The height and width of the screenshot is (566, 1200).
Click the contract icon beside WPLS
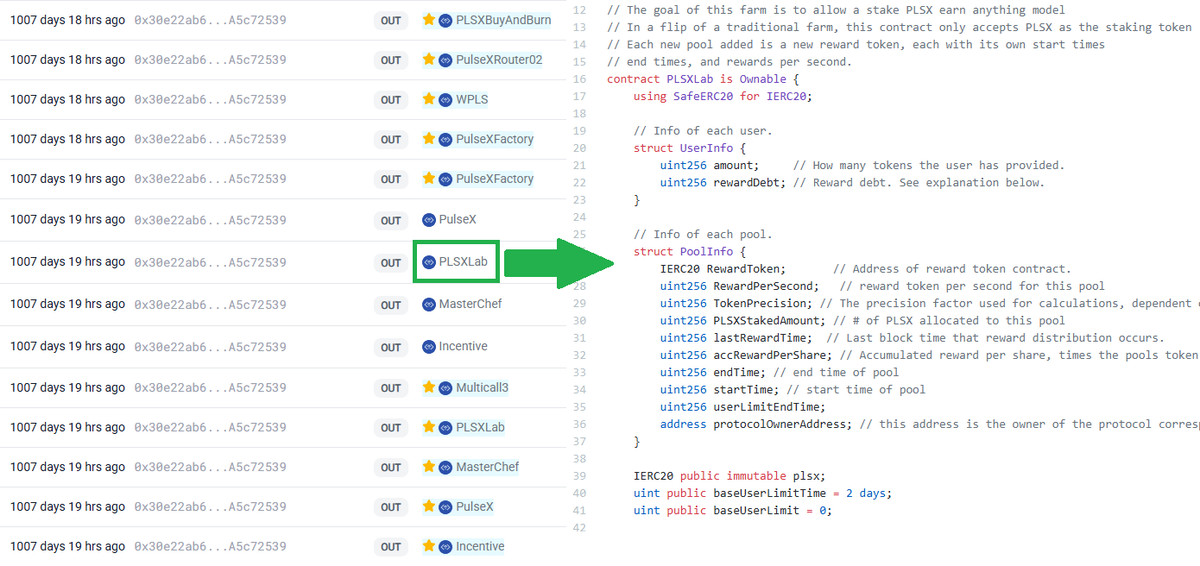446,99
